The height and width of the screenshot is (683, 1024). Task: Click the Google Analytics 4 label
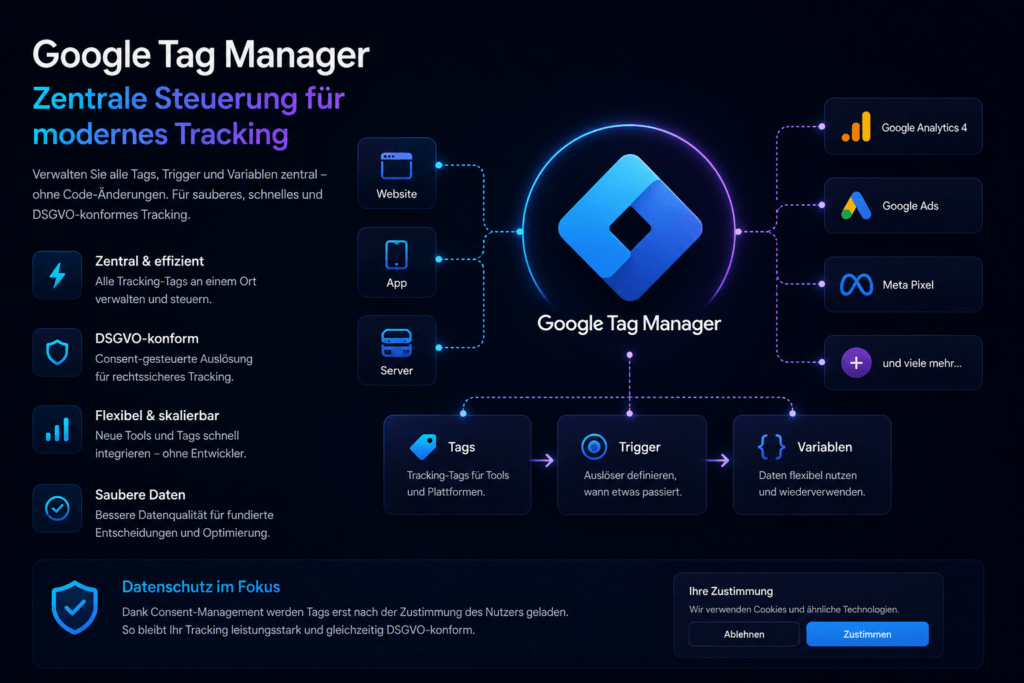pos(924,128)
